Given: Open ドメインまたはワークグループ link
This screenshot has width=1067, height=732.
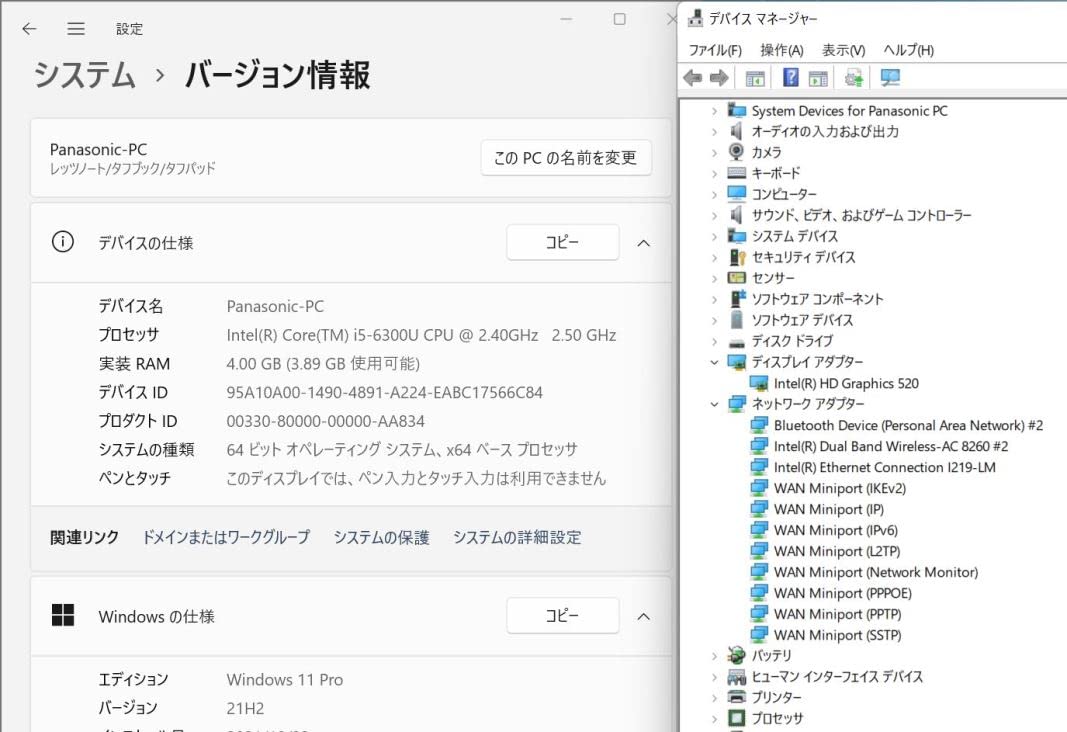Looking at the screenshot, I should [x=225, y=537].
